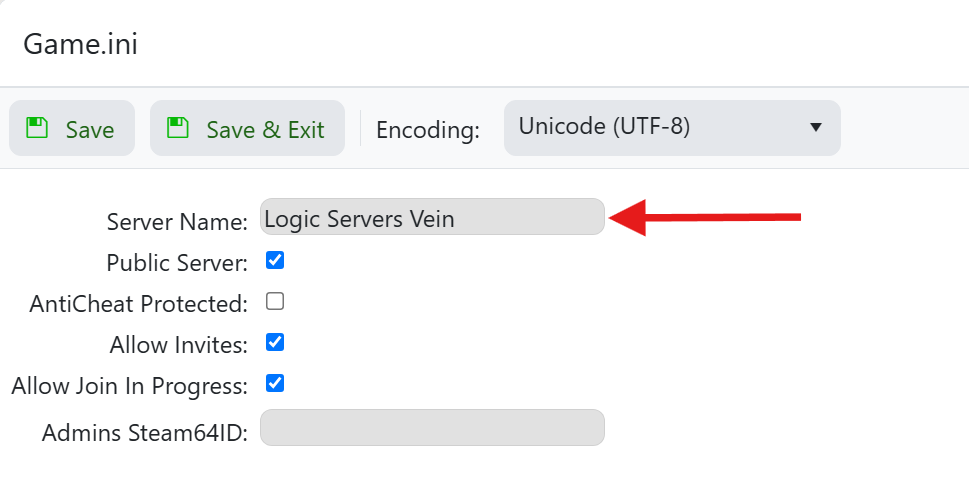Image resolution: width=969 pixels, height=498 pixels.
Task: Click the "Admins Steam64ID:" label text
Action: [145, 434]
